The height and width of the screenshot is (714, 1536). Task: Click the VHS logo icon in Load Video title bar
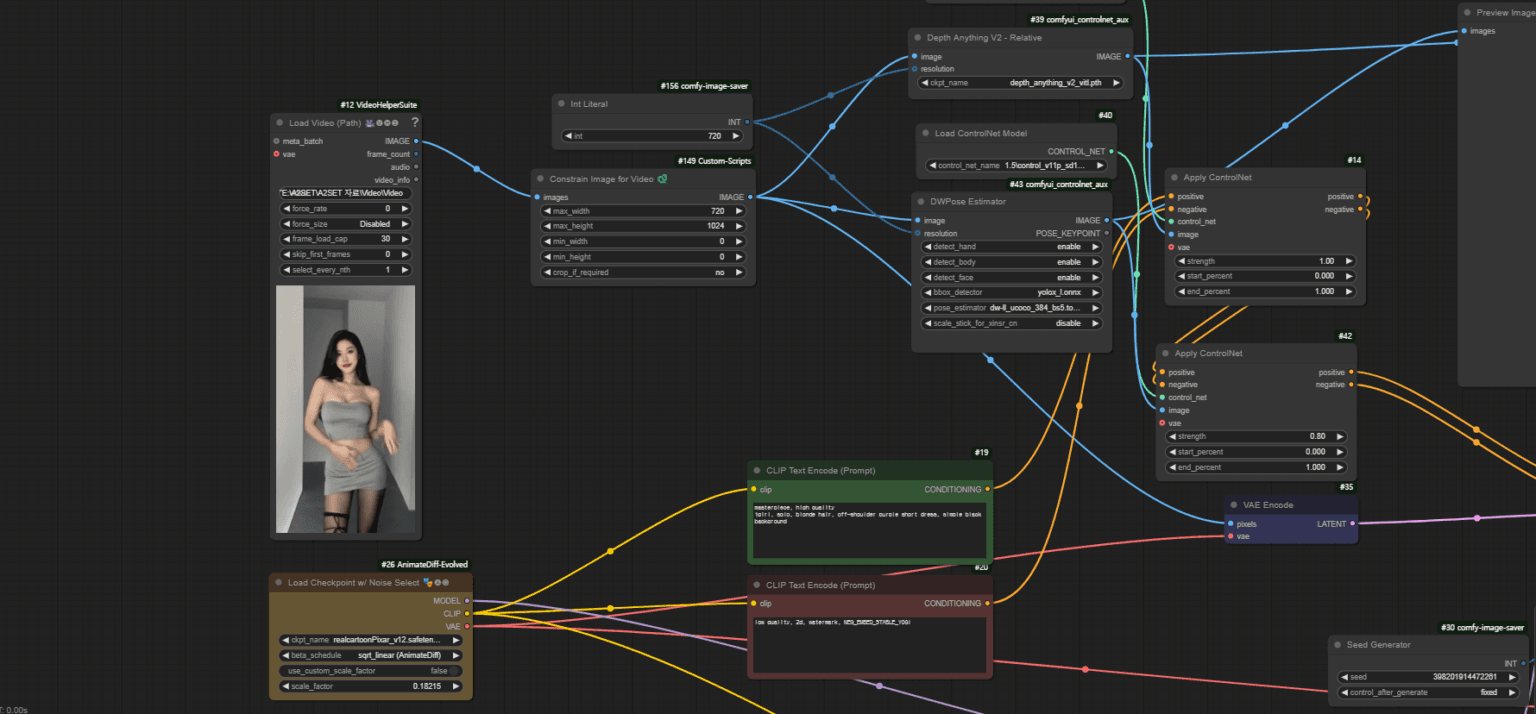[370, 123]
